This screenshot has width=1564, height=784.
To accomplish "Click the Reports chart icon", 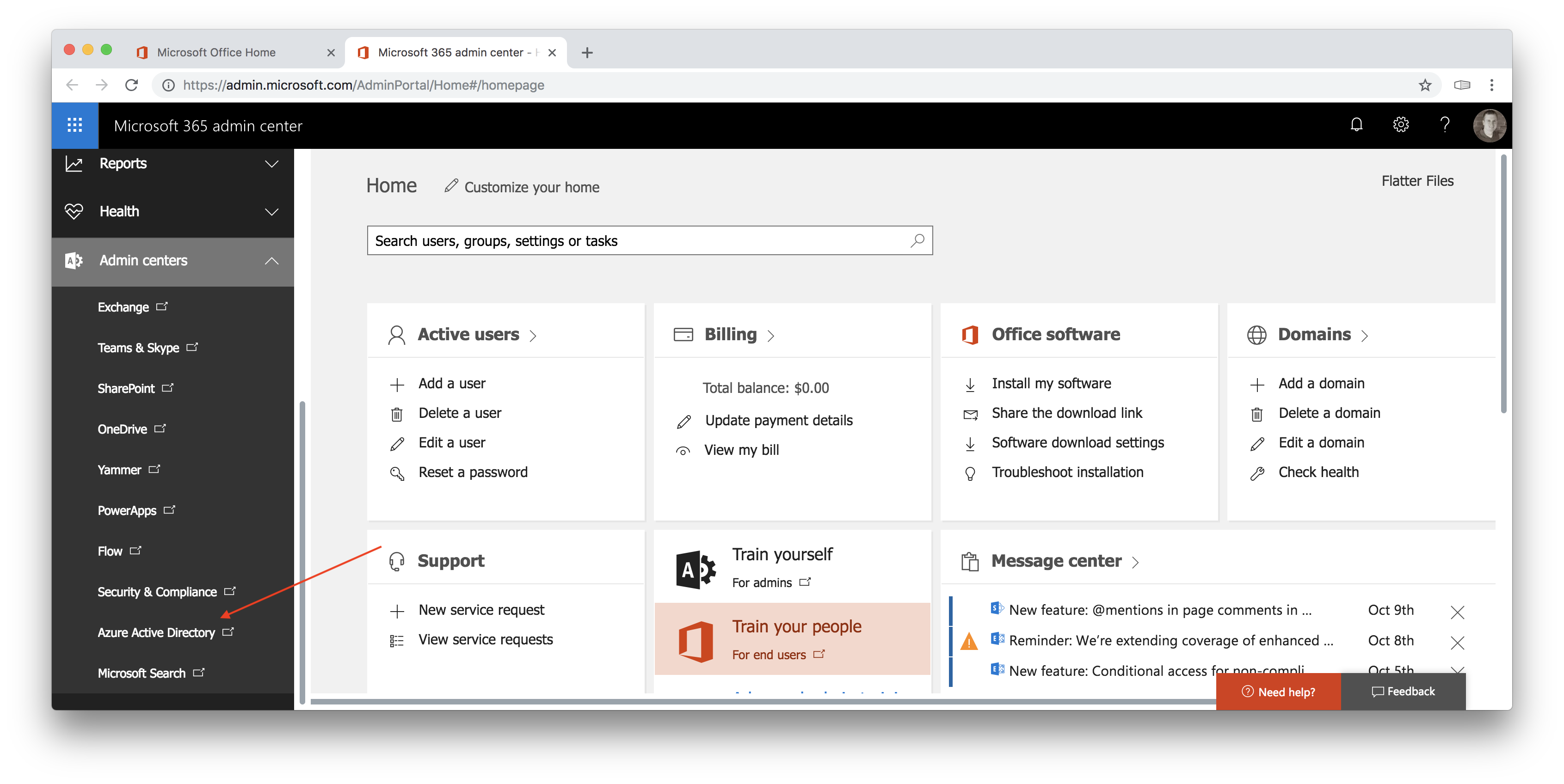I will coord(74,164).
